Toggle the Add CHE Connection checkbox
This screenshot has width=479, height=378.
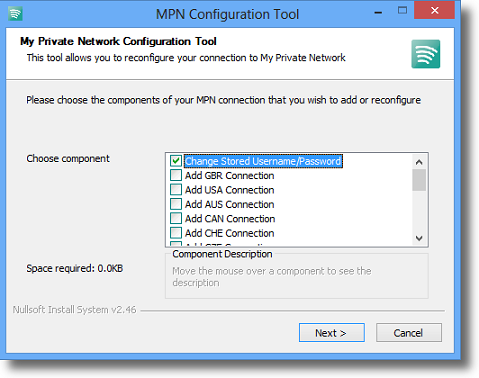(x=176, y=233)
